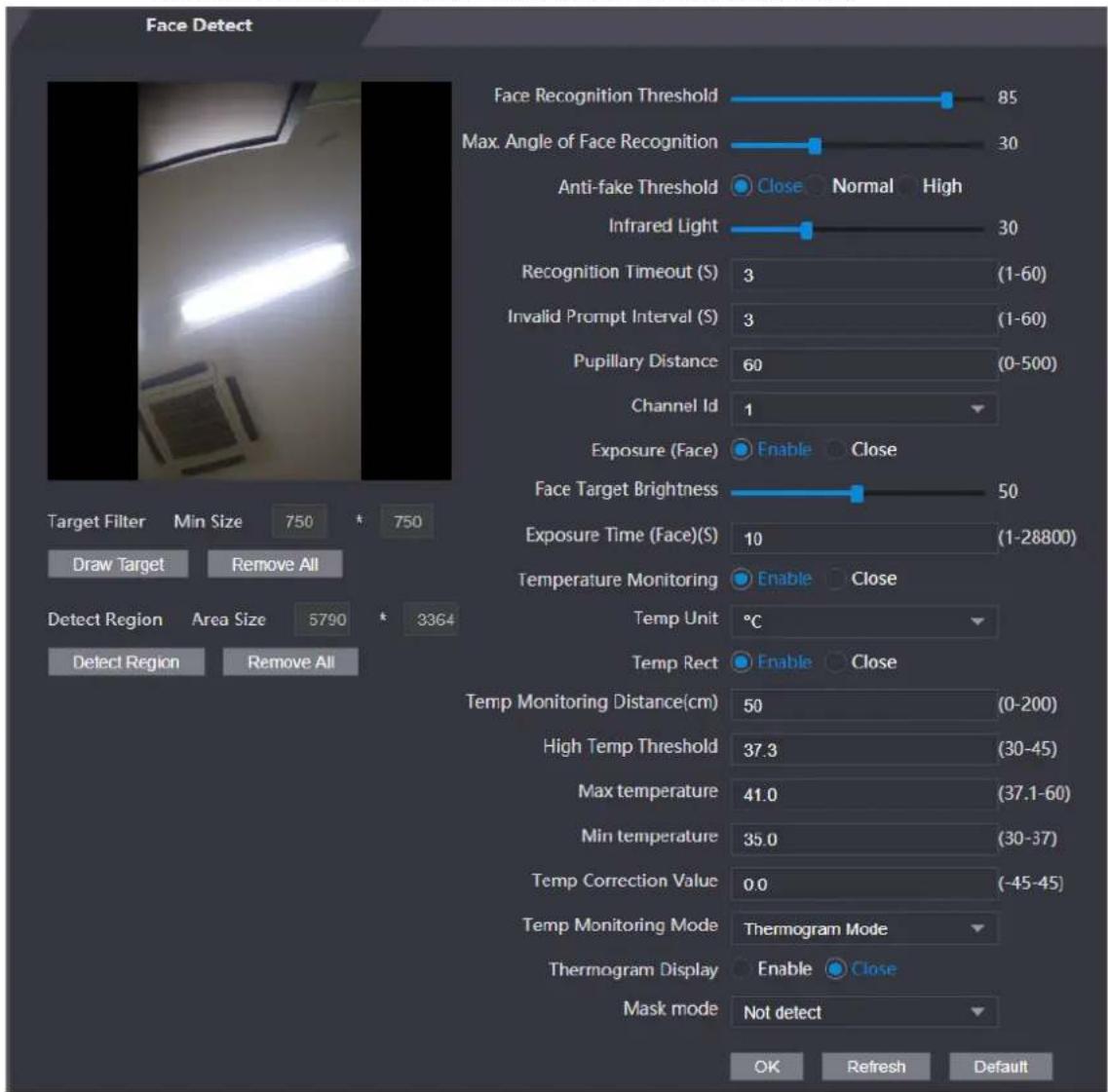Click the Max. Angle of Face Recognition slider
The height and width of the screenshot is (1092, 1108).
tap(858, 145)
